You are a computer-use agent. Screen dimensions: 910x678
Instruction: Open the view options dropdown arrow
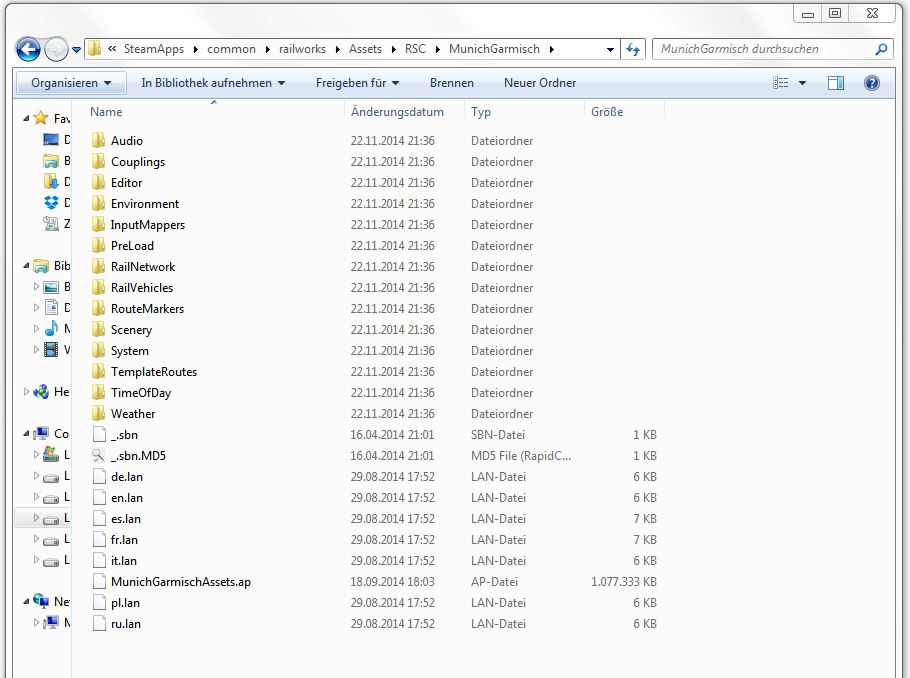click(x=803, y=83)
